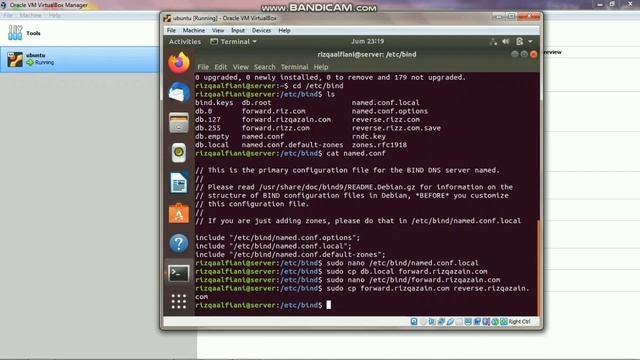Click the Activities button in top bar
Viewport: 640px width, 360px height.
click(185, 42)
